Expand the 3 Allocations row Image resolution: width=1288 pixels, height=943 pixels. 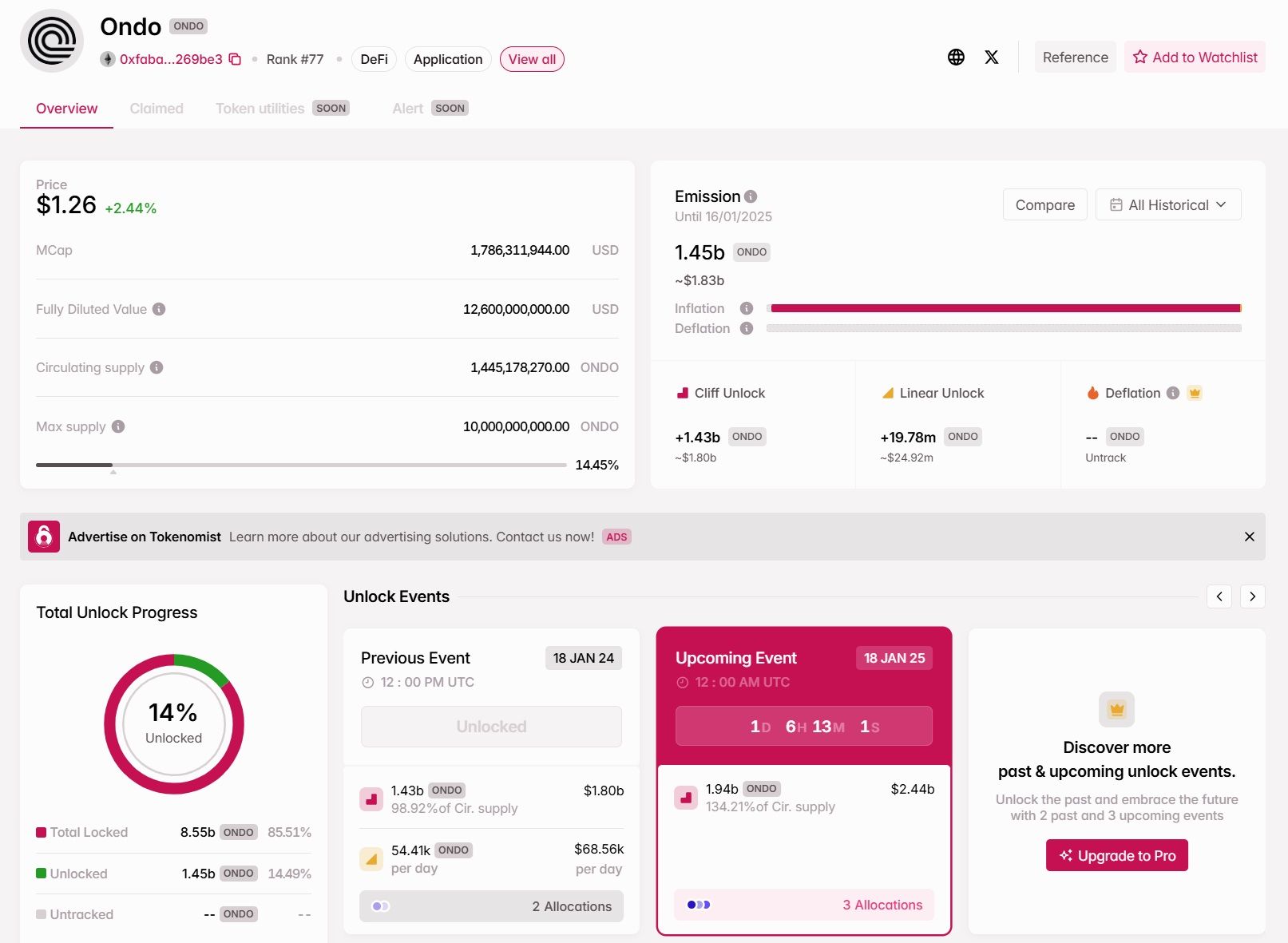pos(804,905)
